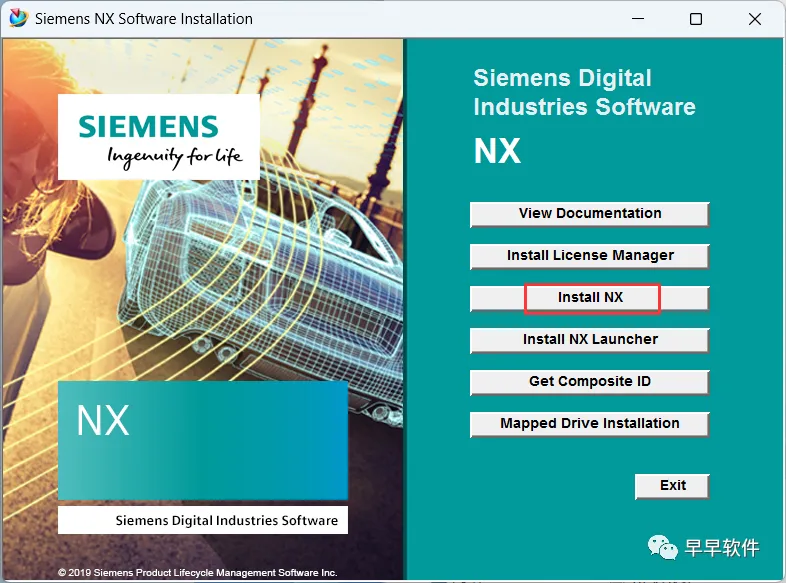
Task: Click the white 'Siemens Digital Industries Software' banner
Action: [x=203, y=520]
